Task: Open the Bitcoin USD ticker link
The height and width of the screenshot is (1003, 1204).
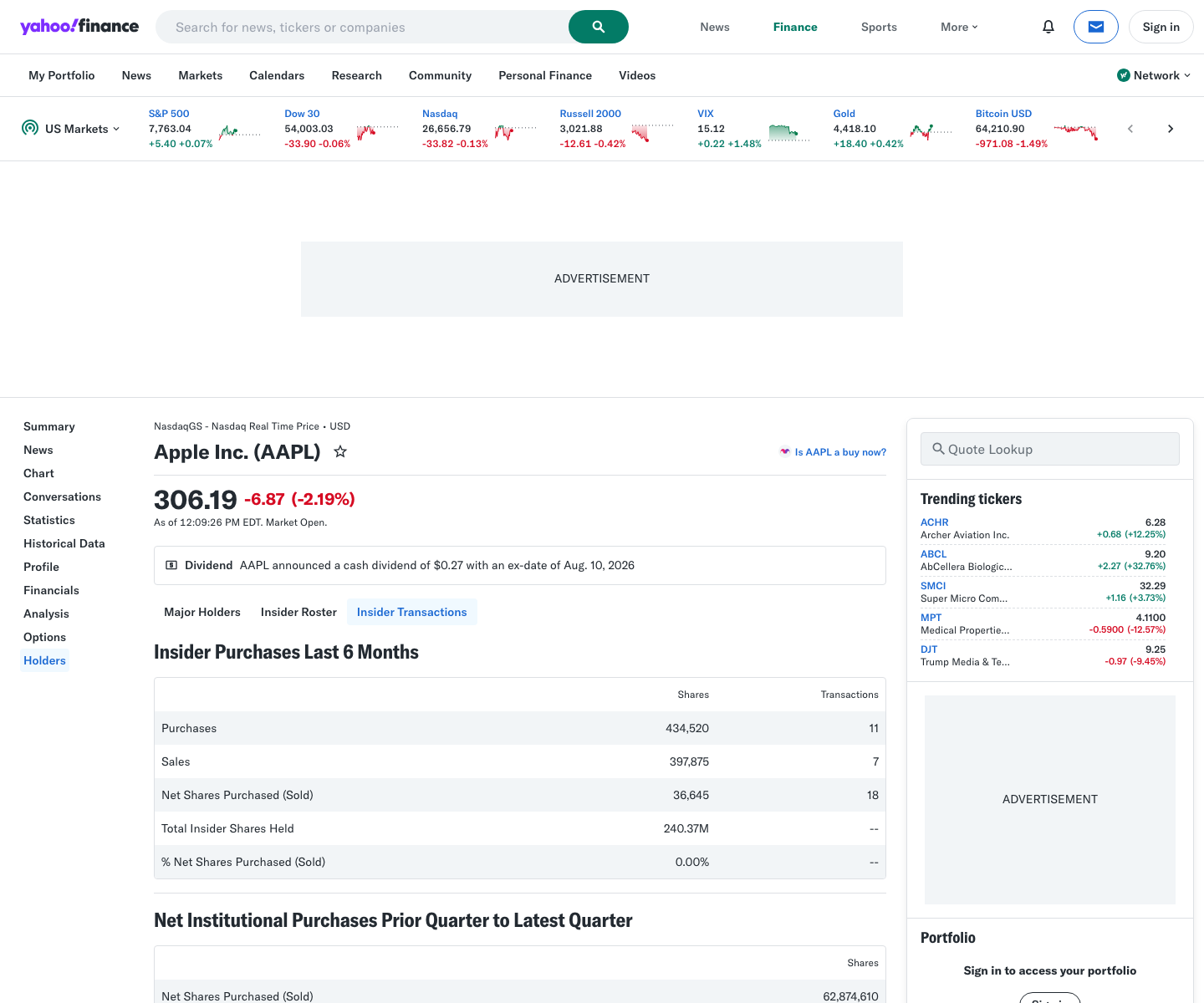Action: pos(1003,114)
